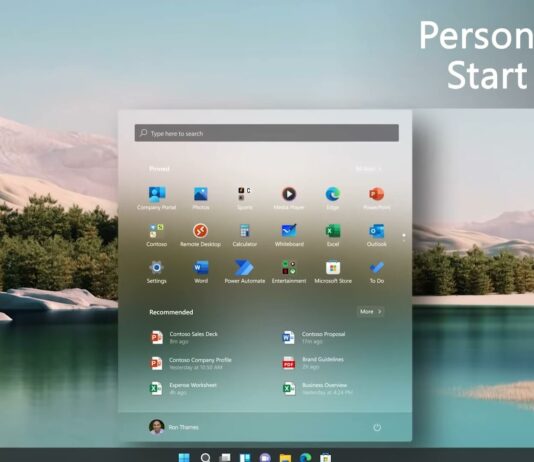The width and height of the screenshot is (534, 462).
Task: Open the Sports app folder
Action: point(245,198)
